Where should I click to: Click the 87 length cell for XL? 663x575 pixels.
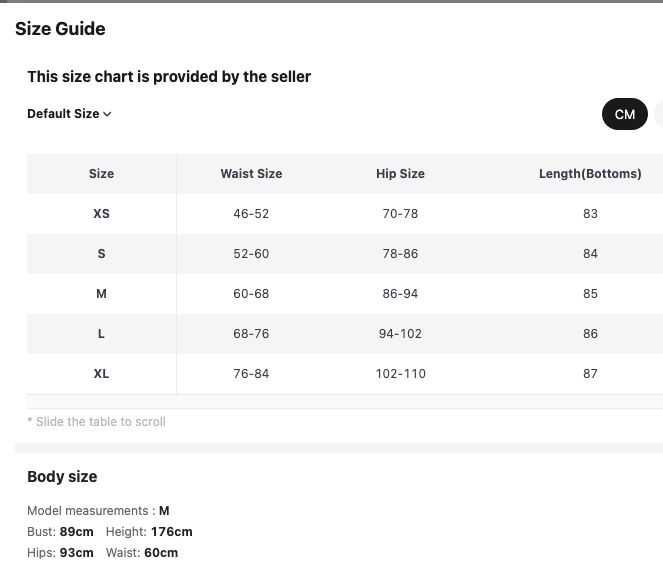(x=590, y=374)
